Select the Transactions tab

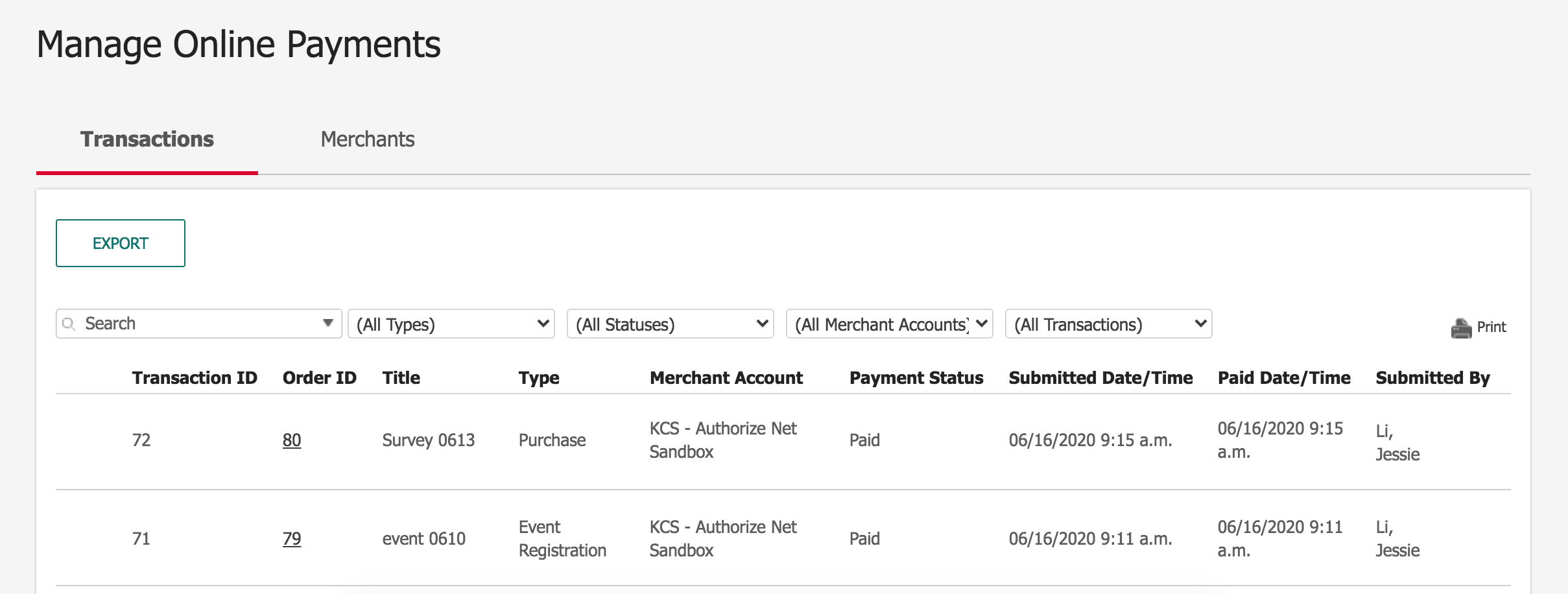(x=147, y=139)
